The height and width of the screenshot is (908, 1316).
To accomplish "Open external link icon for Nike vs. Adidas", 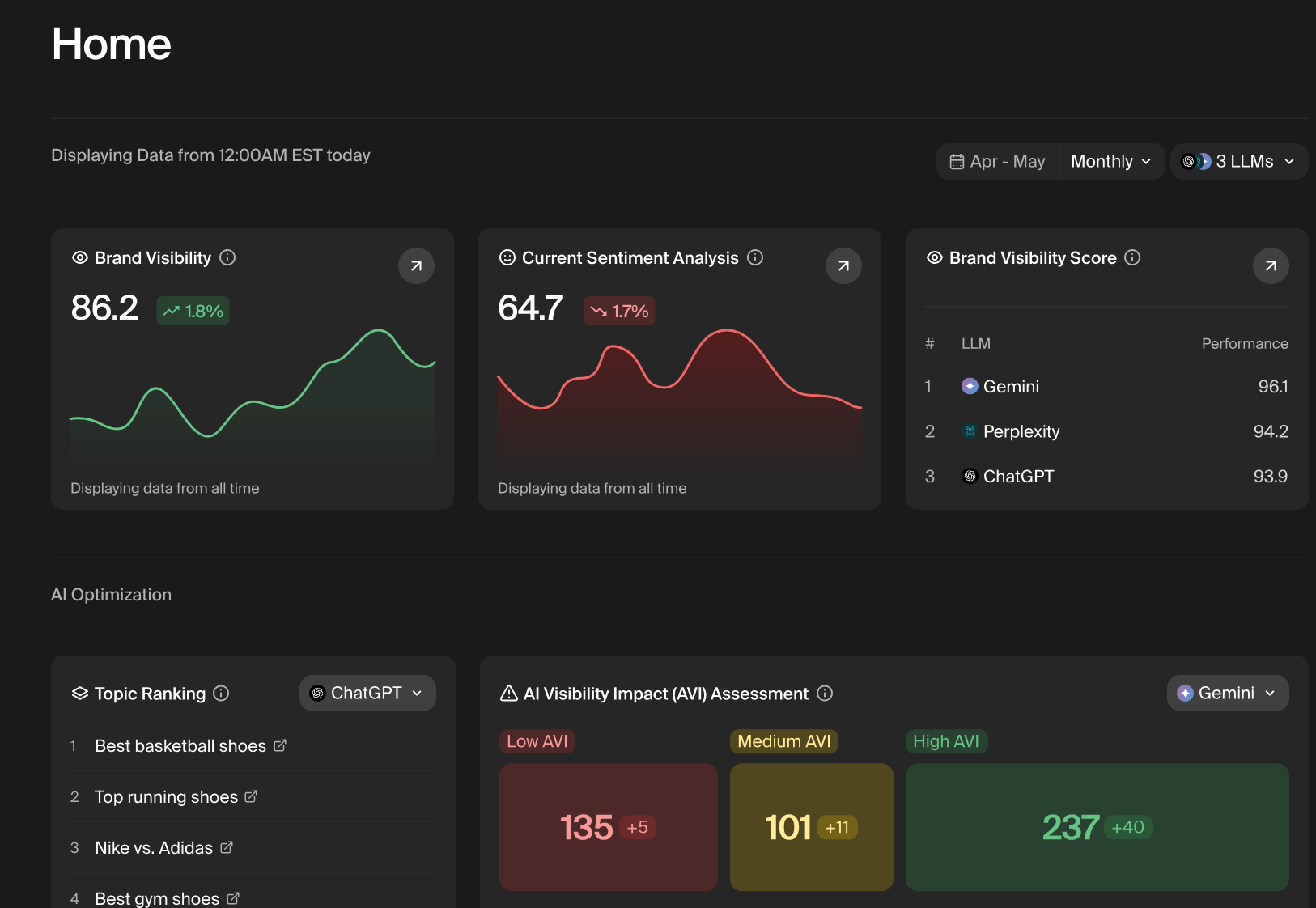I will [x=227, y=847].
